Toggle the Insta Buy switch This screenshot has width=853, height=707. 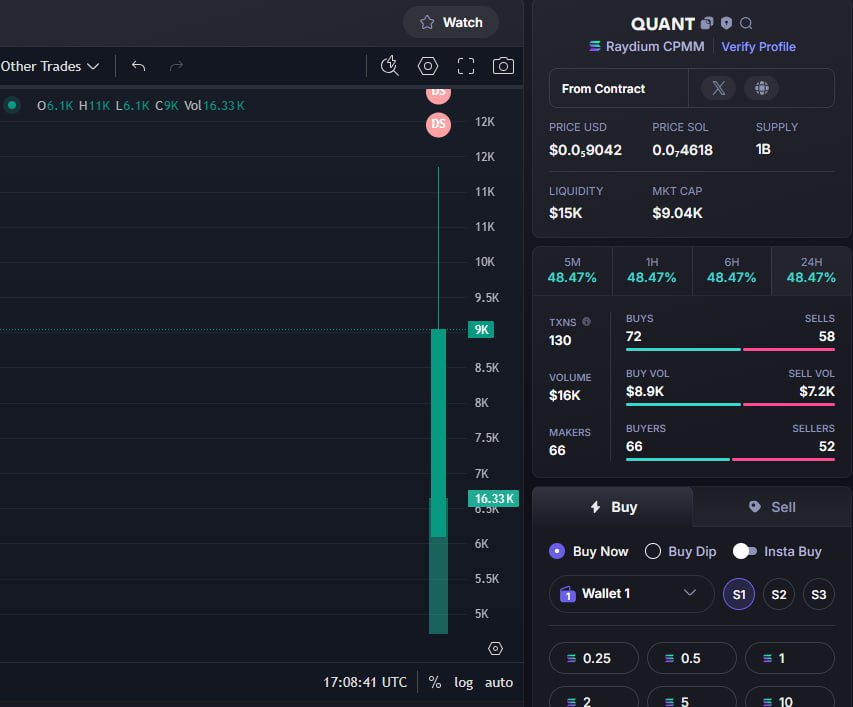(x=745, y=551)
